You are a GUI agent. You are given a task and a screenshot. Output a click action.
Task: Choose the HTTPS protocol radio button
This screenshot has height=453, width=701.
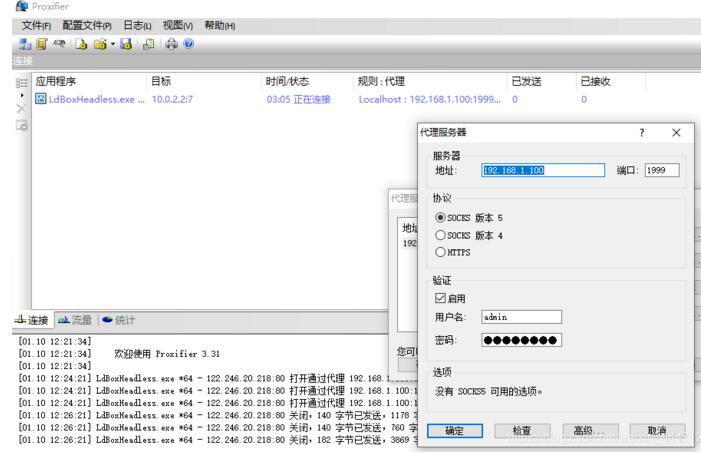441,252
